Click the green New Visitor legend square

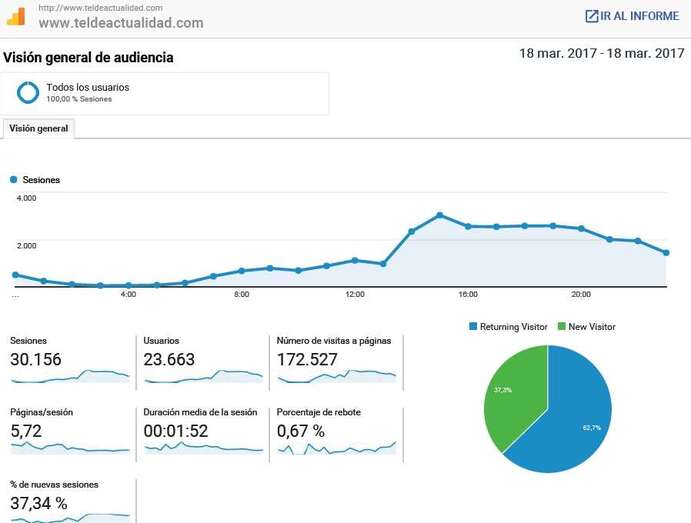561,327
